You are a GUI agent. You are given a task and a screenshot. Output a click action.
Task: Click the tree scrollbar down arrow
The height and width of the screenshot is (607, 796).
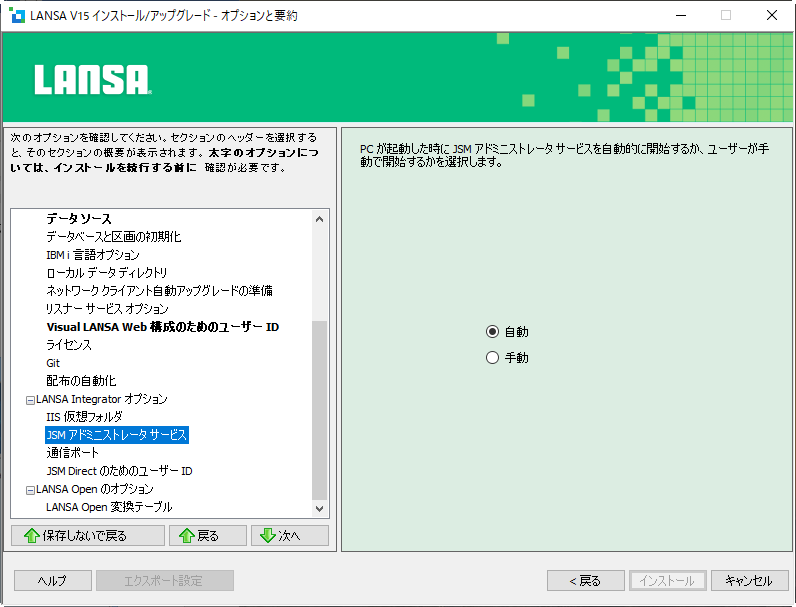319,509
